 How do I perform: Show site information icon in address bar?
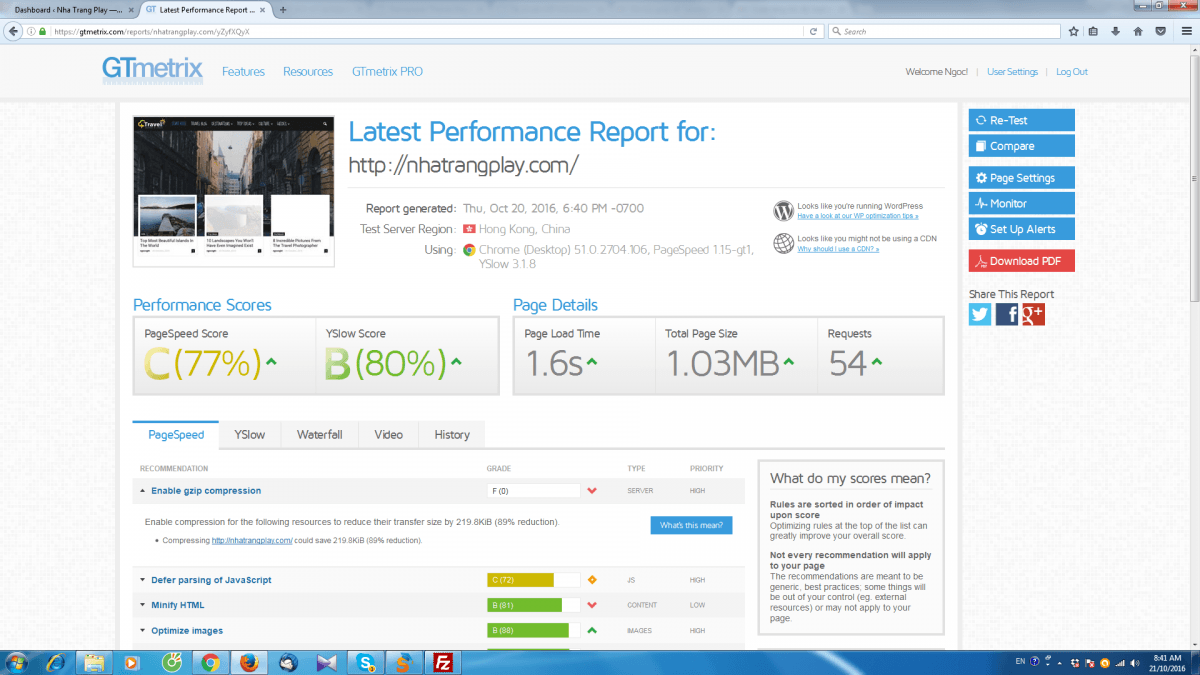[x=31, y=31]
